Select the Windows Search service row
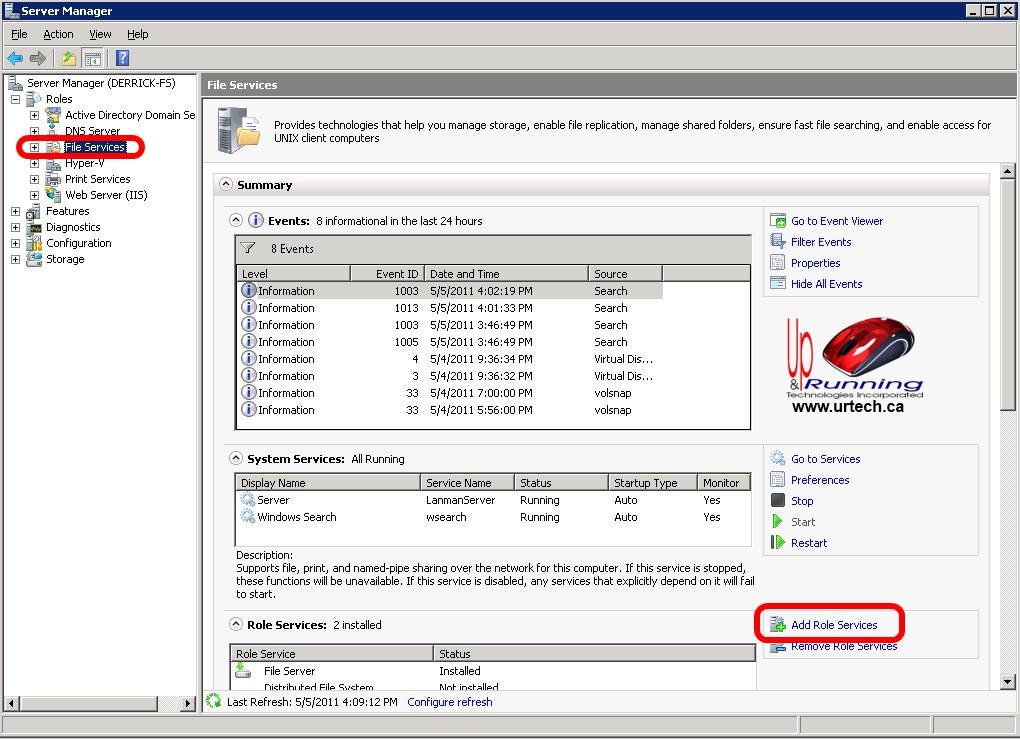The image size is (1020, 739). point(297,517)
